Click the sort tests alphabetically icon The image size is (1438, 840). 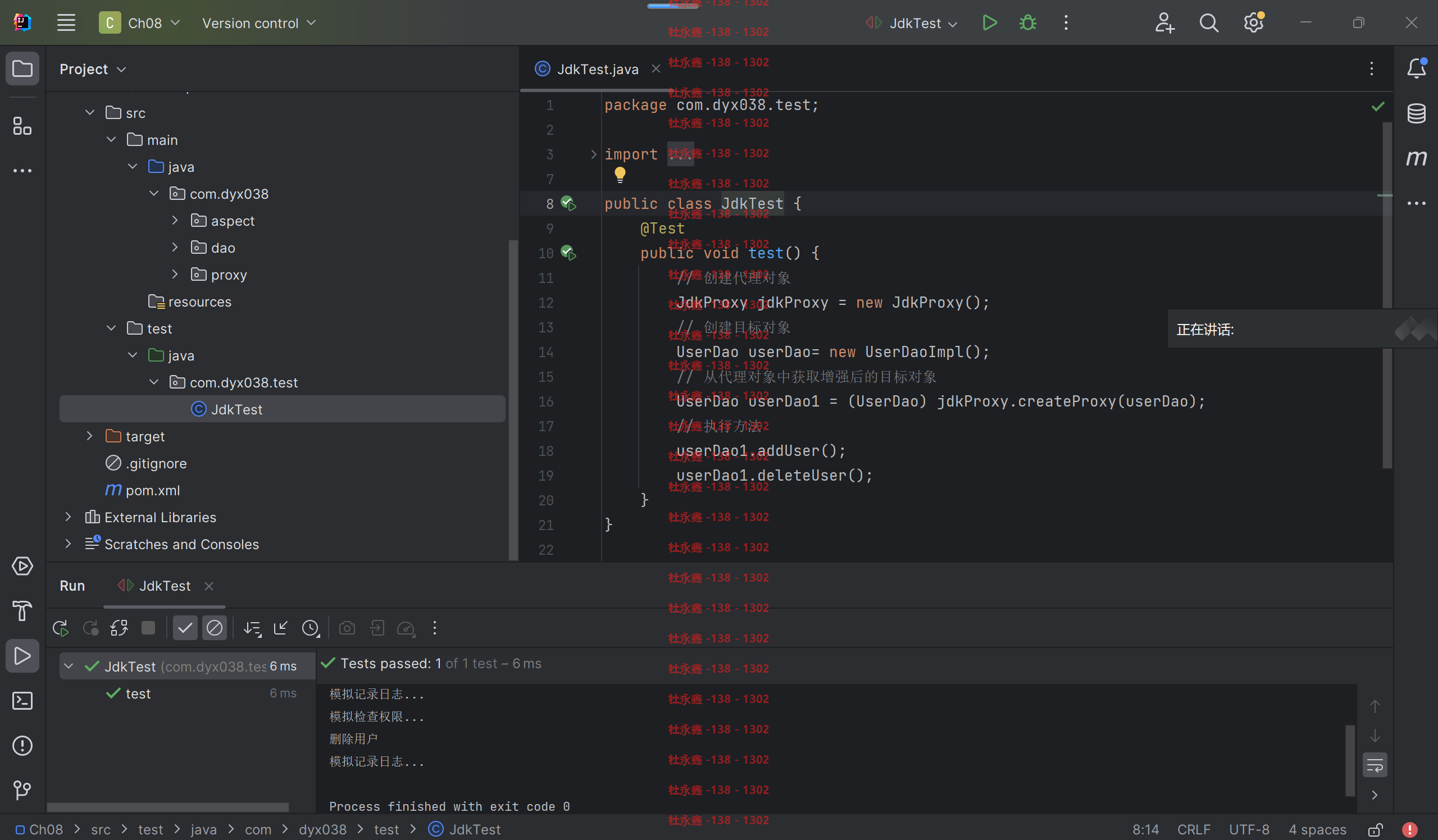coord(252,628)
